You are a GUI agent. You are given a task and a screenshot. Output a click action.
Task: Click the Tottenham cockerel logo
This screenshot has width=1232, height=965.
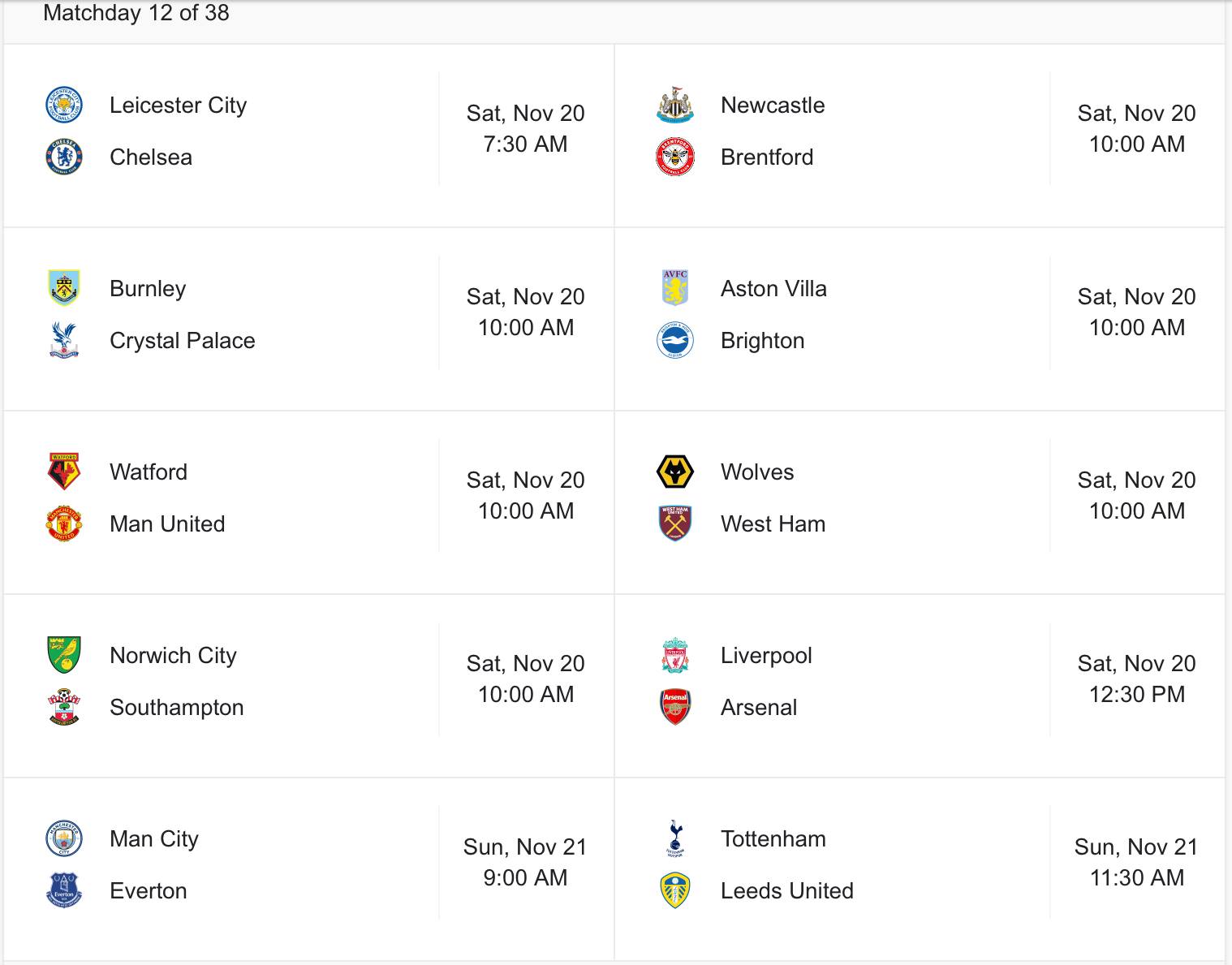tap(674, 839)
